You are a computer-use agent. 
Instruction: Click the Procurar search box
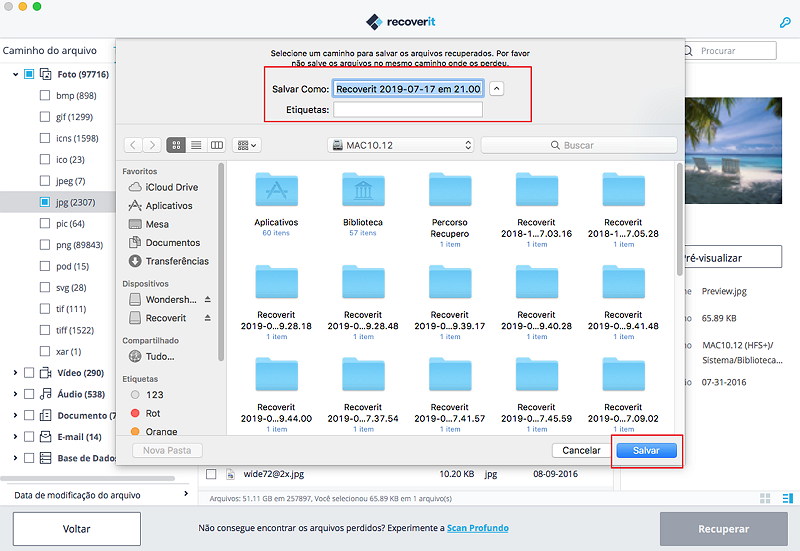(731, 51)
